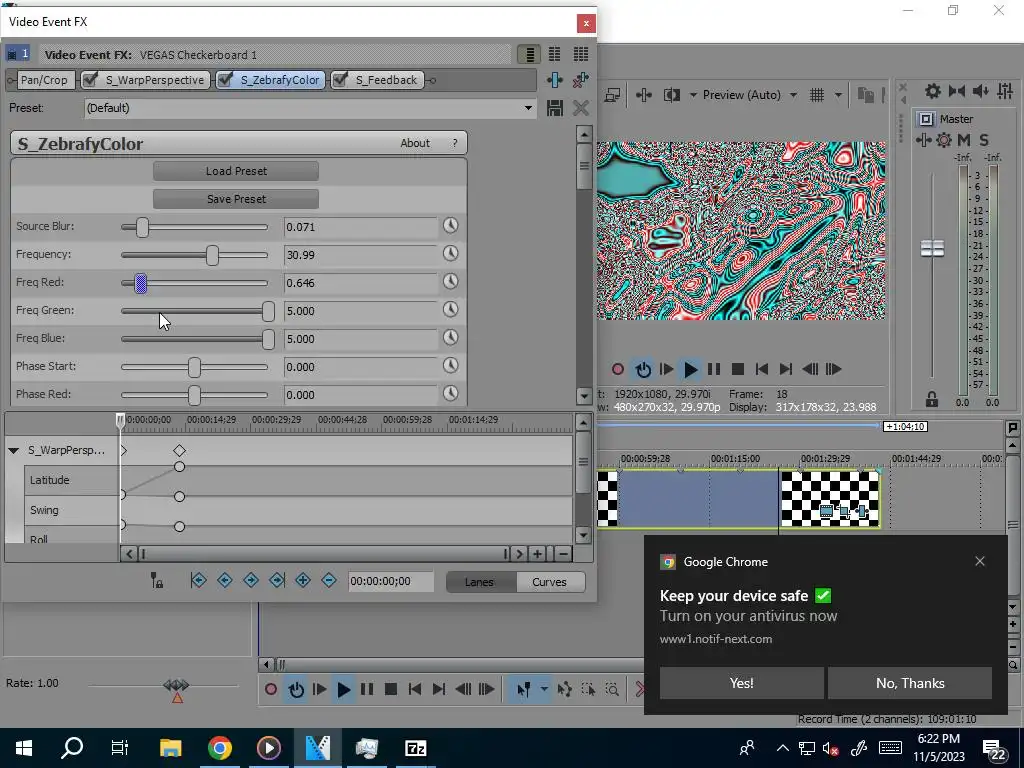Screen dimensions: 1024x768
Task: Toggle sync cursor lock icon in keyframe controls
Action: click(x=157, y=581)
